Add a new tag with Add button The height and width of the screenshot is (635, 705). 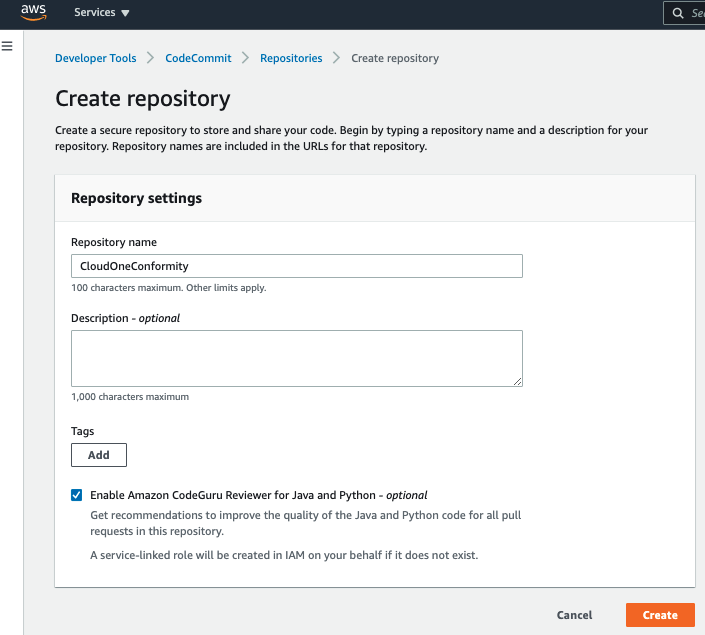(x=99, y=455)
